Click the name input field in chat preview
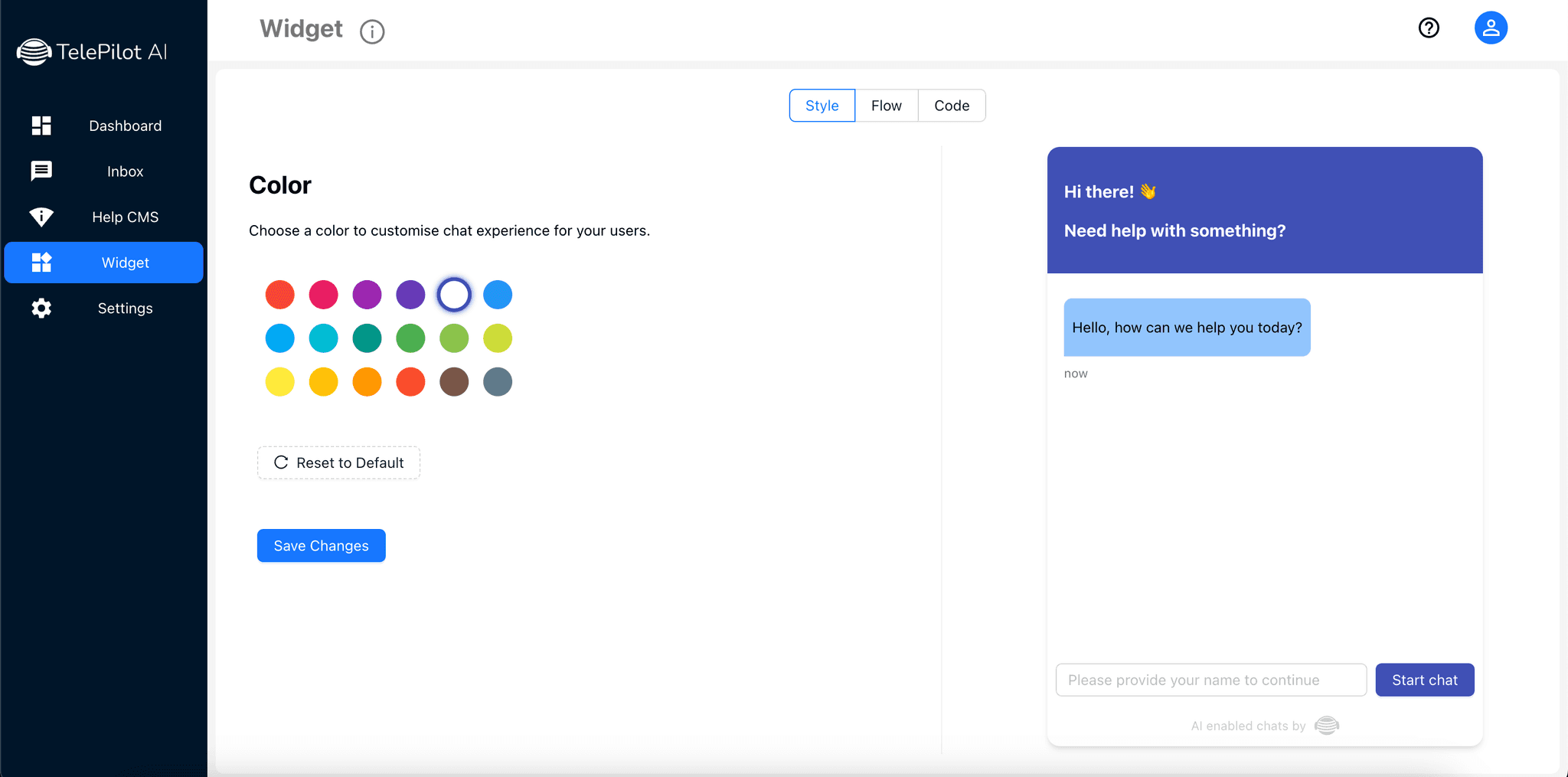Screen dimensions: 1568x777 1210,680
